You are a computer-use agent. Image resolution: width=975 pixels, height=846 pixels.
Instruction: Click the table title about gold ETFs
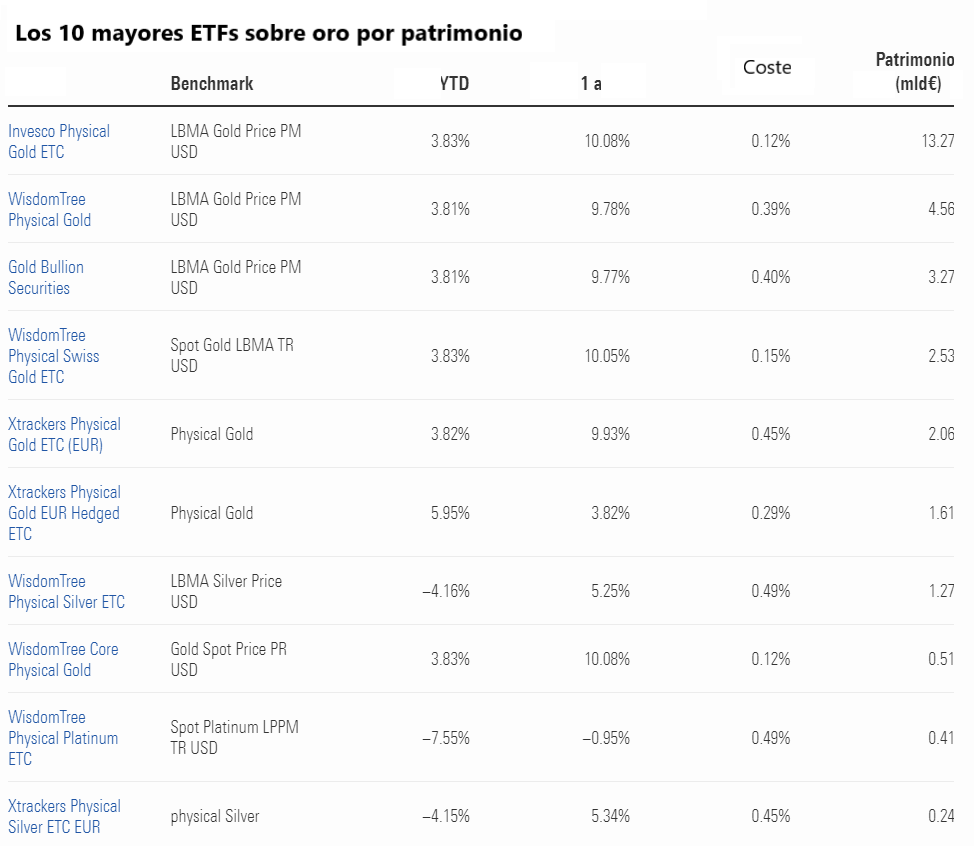pos(269,34)
